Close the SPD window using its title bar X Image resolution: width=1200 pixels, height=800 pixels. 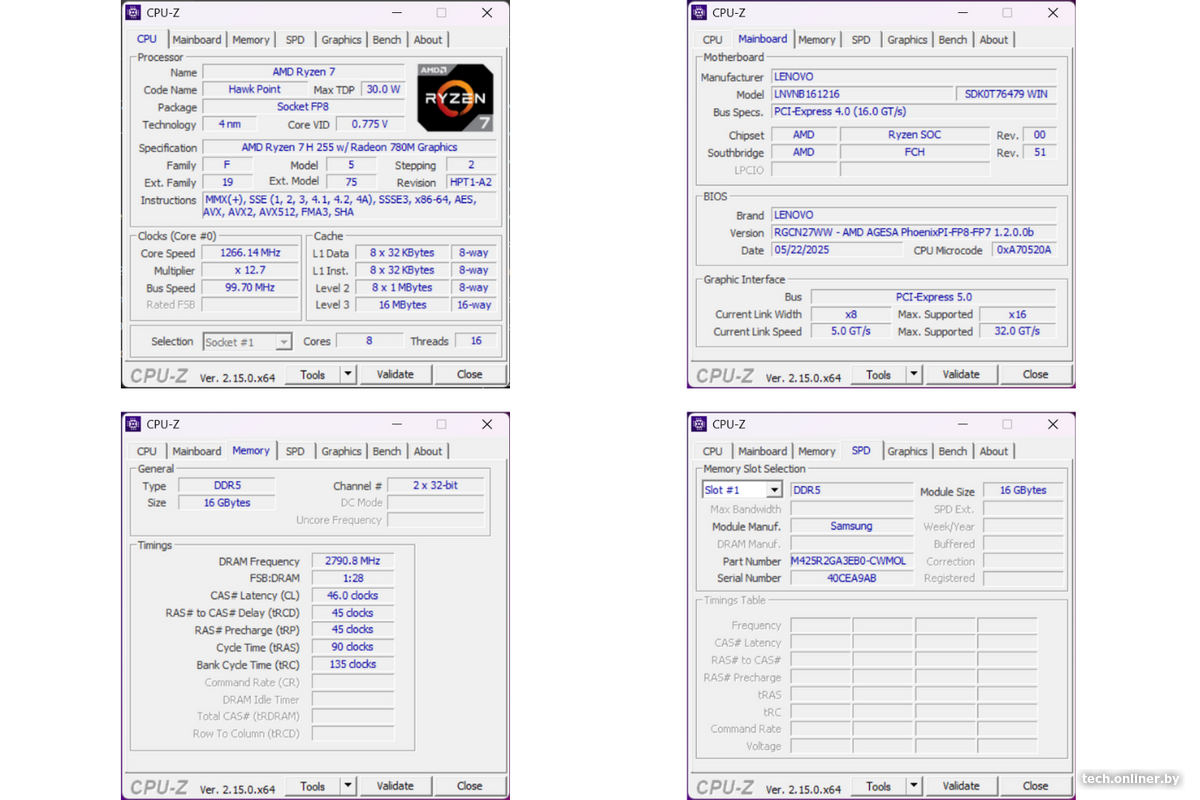pos(1052,424)
